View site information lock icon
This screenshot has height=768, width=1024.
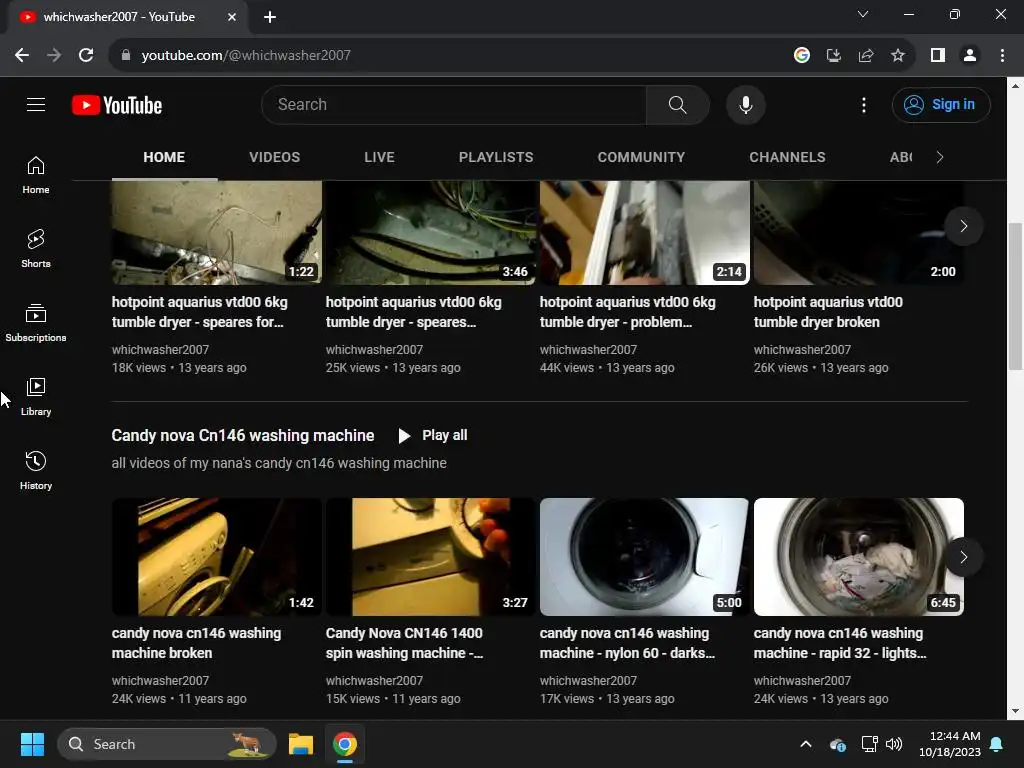click(126, 56)
